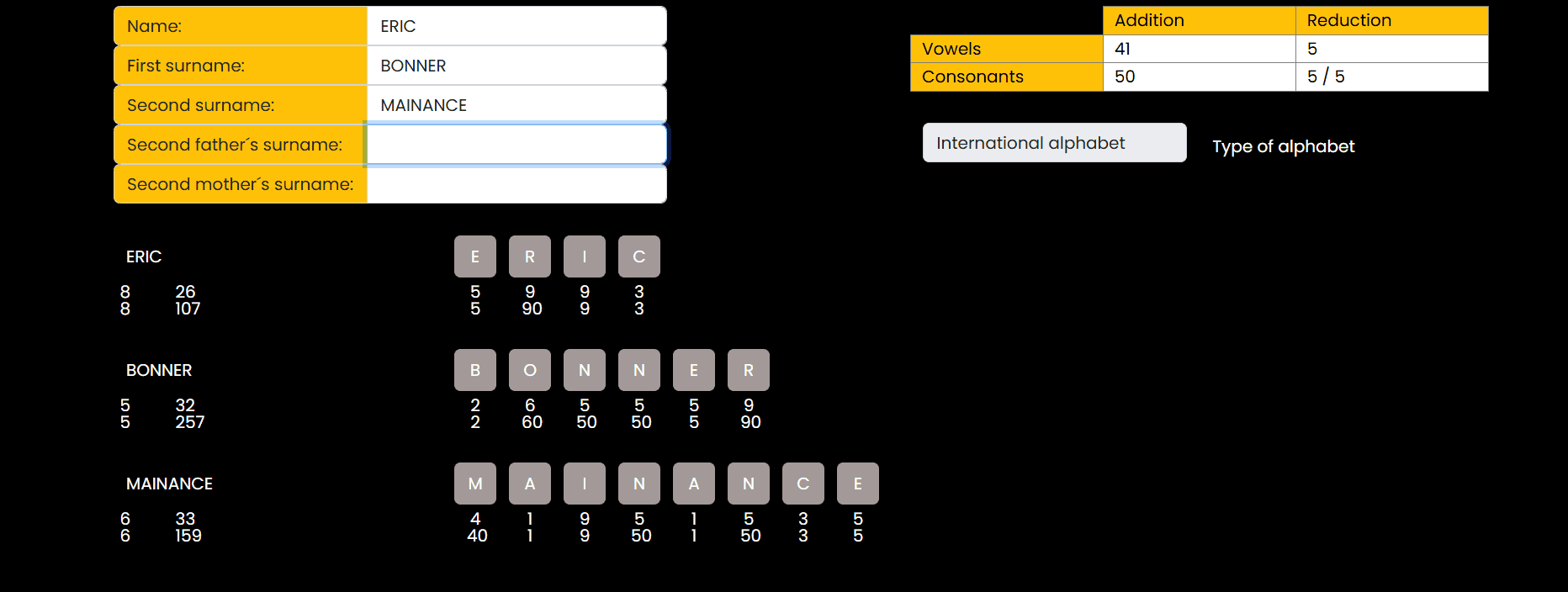Click the Name field containing ERIC
This screenshot has height=592, width=1568.
coord(516,26)
